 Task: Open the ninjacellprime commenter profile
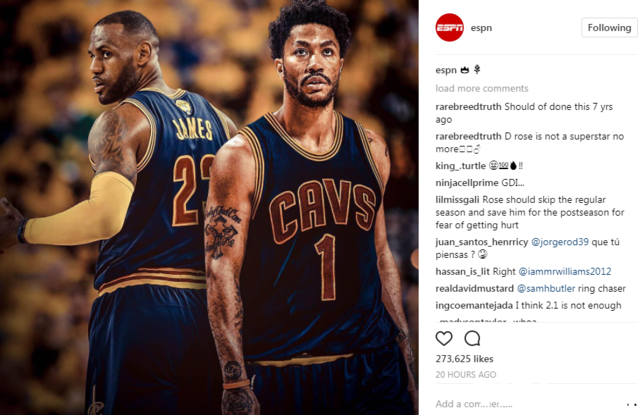tap(467, 183)
